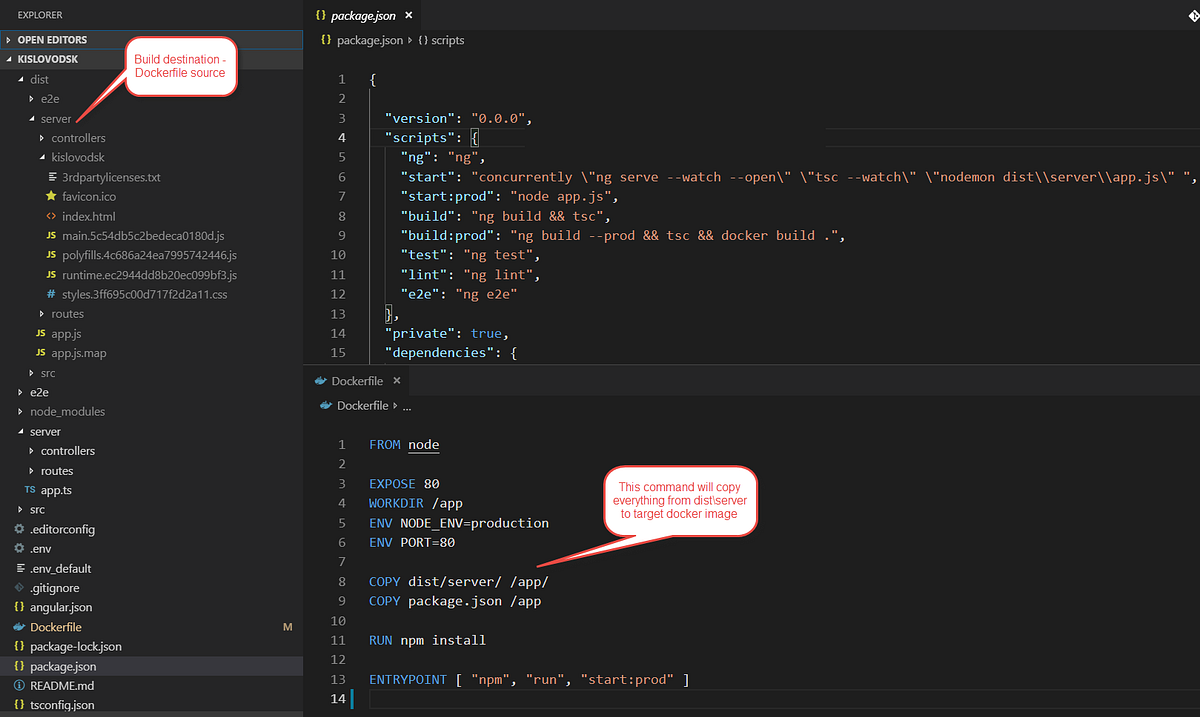
Task: Close the Dockerfile editor tab
Action: tap(396, 380)
